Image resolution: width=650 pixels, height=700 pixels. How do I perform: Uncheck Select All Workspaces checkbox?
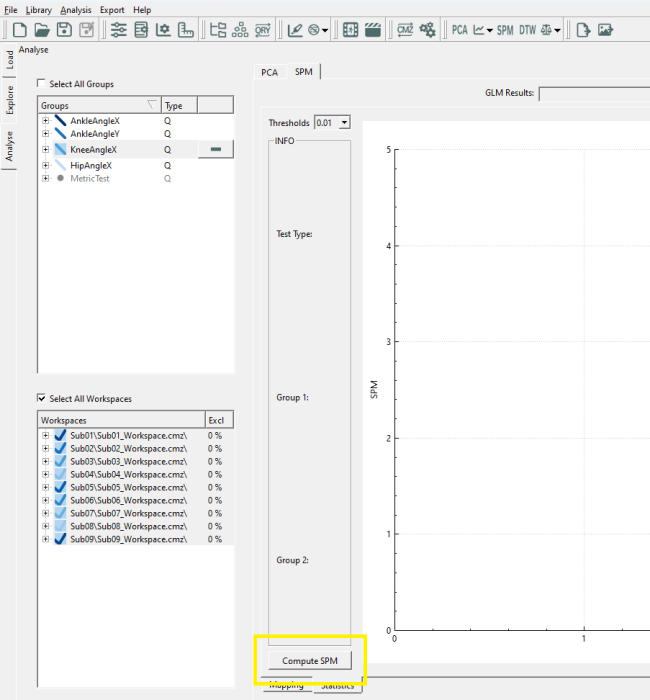[41, 398]
